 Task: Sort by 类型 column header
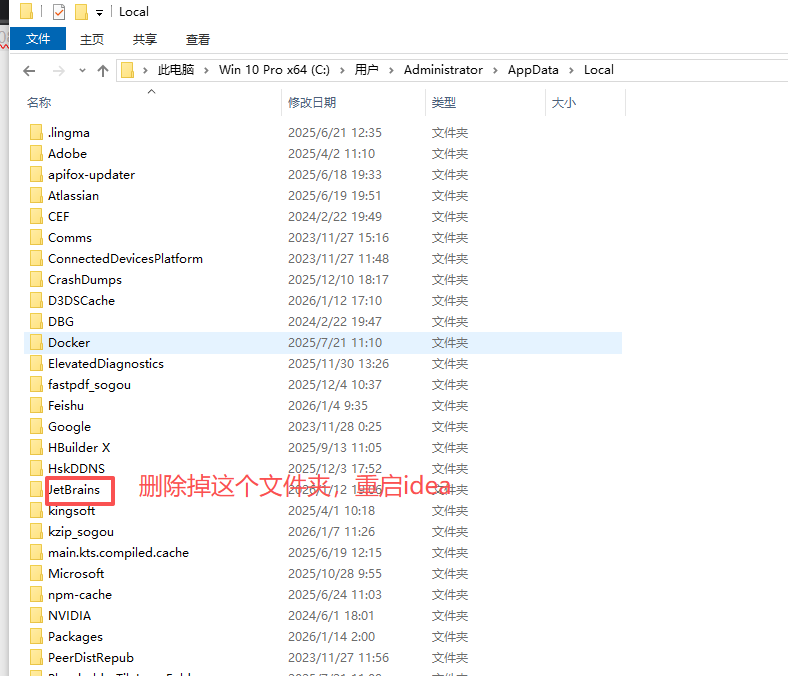(x=444, y=103)
